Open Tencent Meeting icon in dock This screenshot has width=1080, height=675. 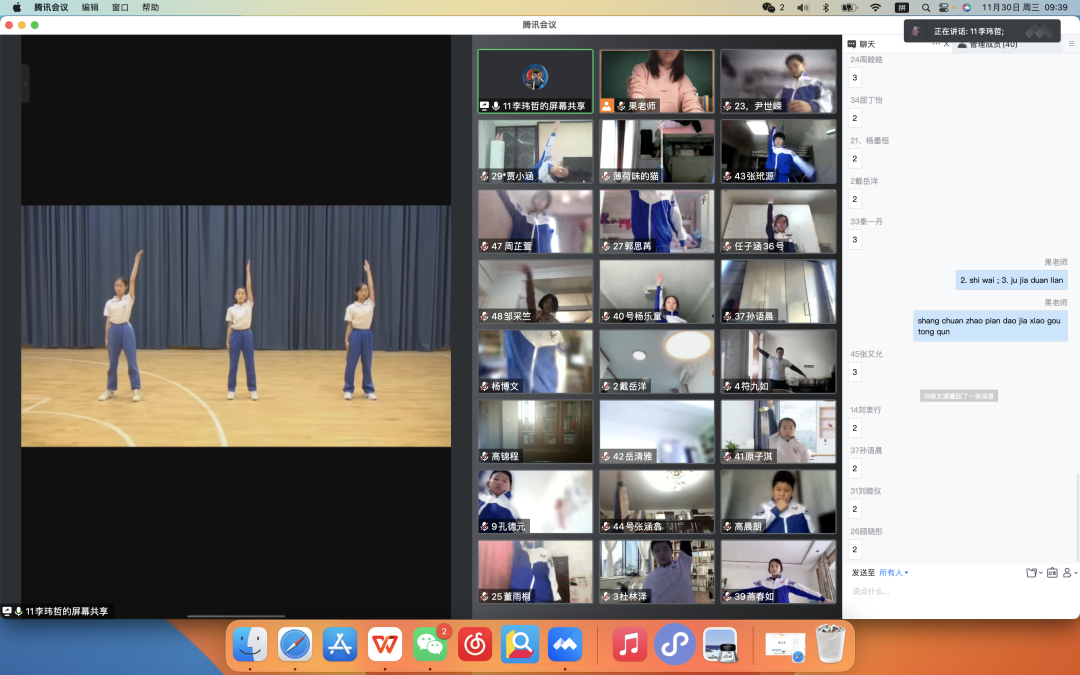point(565,646)
